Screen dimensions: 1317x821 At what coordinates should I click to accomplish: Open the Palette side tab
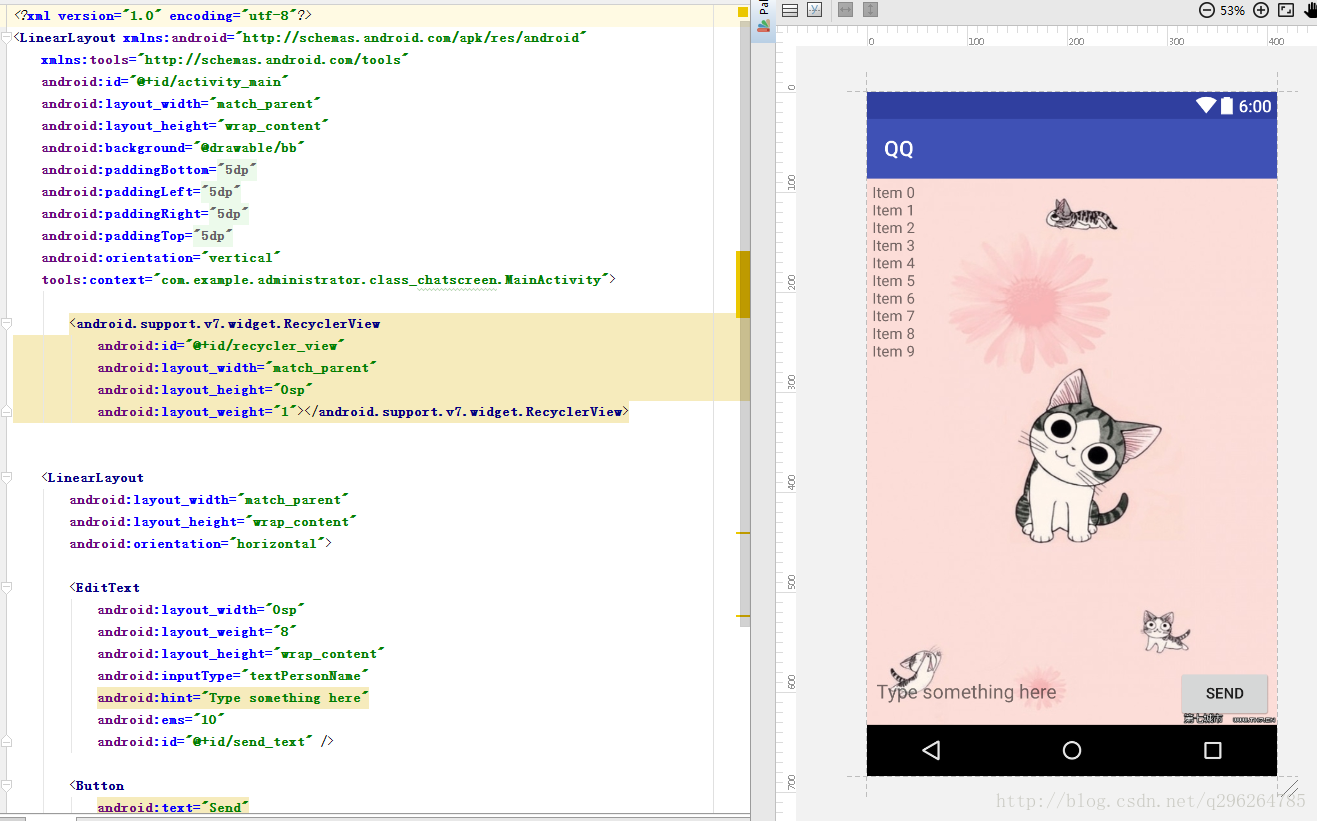coord(763,19)
